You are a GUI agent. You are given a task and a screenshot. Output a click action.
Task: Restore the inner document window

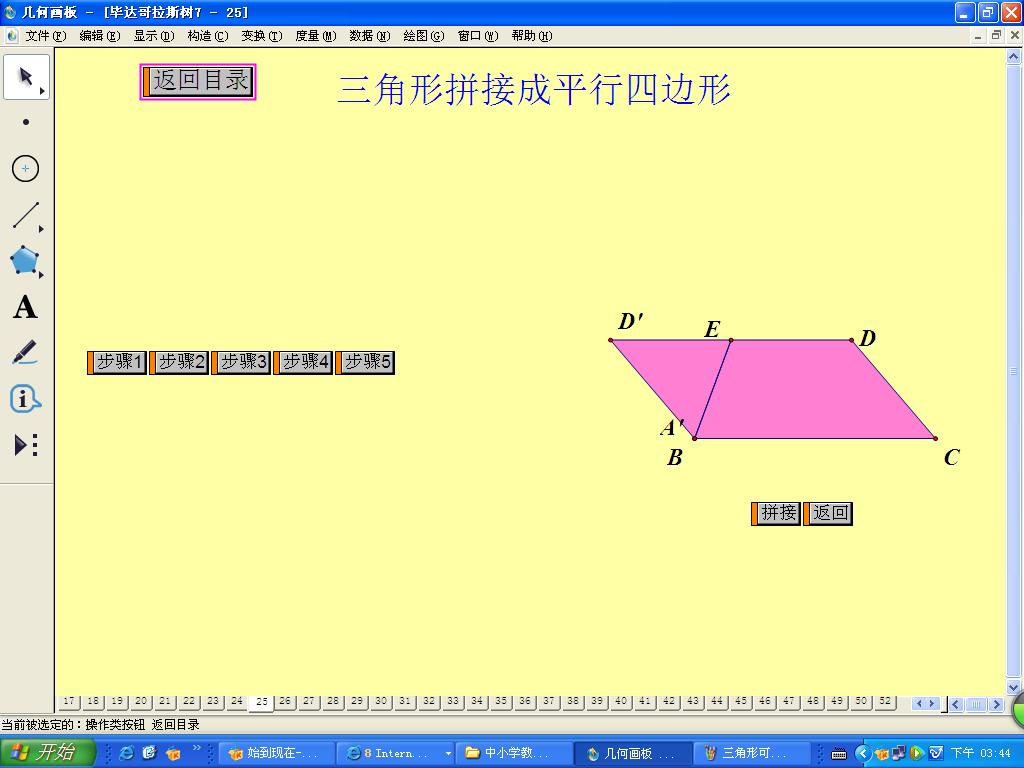996,36
